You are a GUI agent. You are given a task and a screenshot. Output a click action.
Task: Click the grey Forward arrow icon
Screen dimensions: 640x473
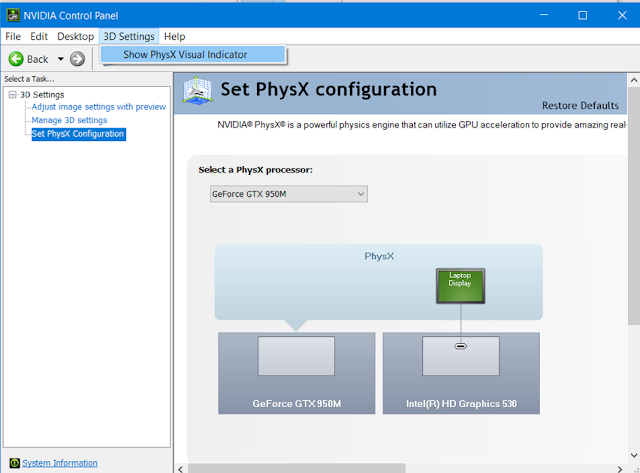77,59
